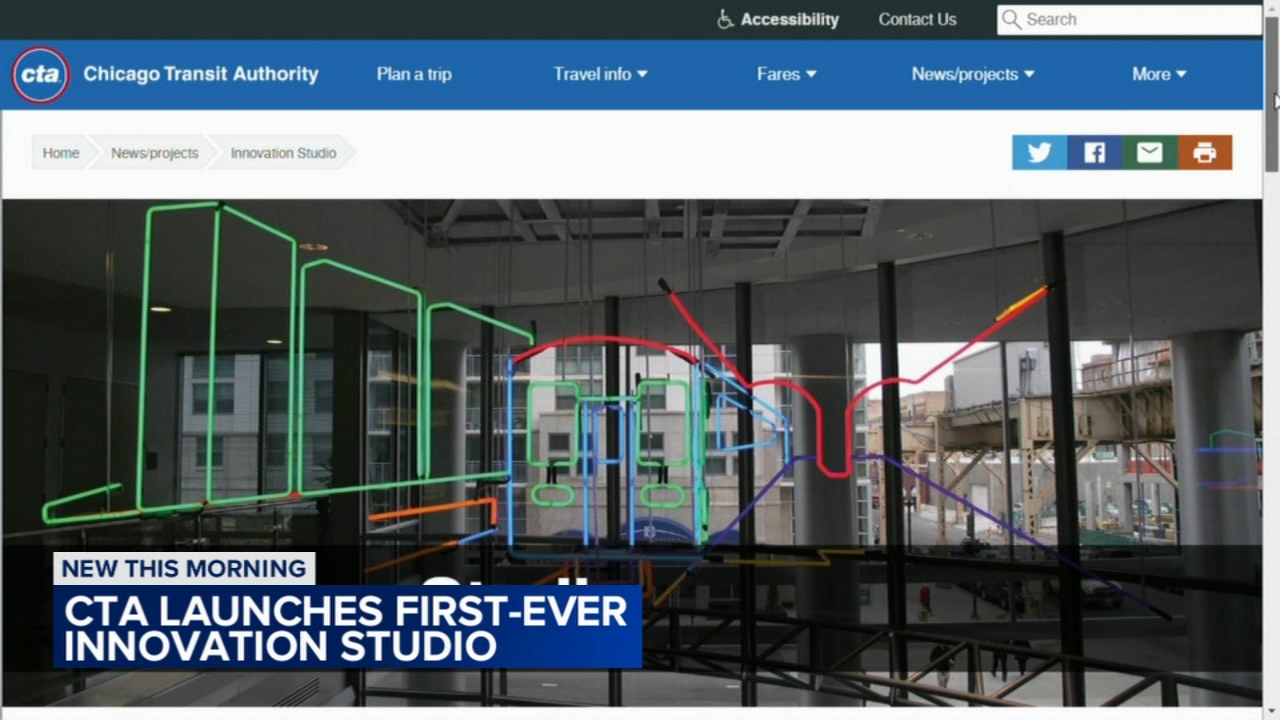
Task: Open the Accessibility text link
Action: [x=789, y=20]
